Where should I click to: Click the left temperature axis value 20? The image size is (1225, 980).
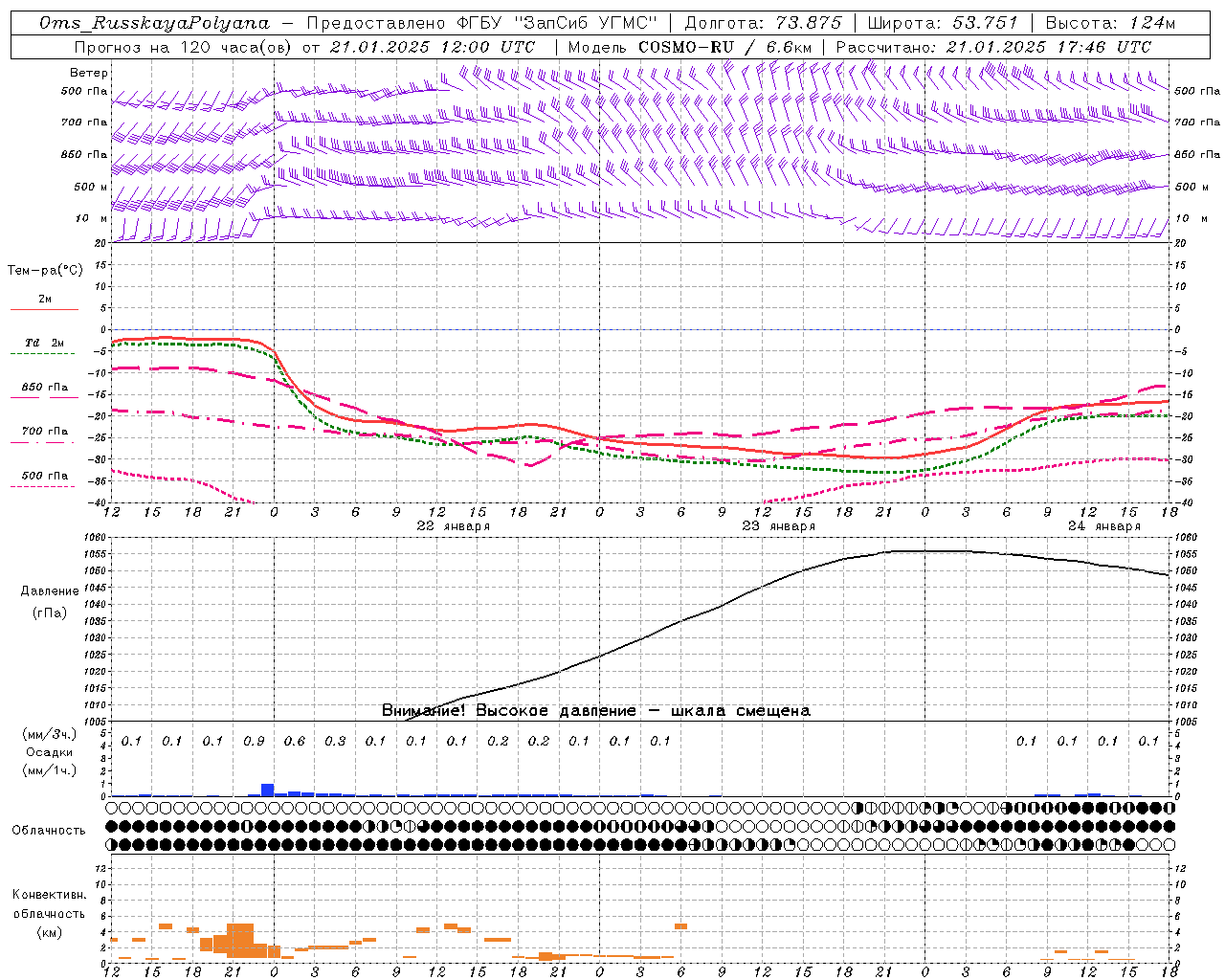coord(100,243)
